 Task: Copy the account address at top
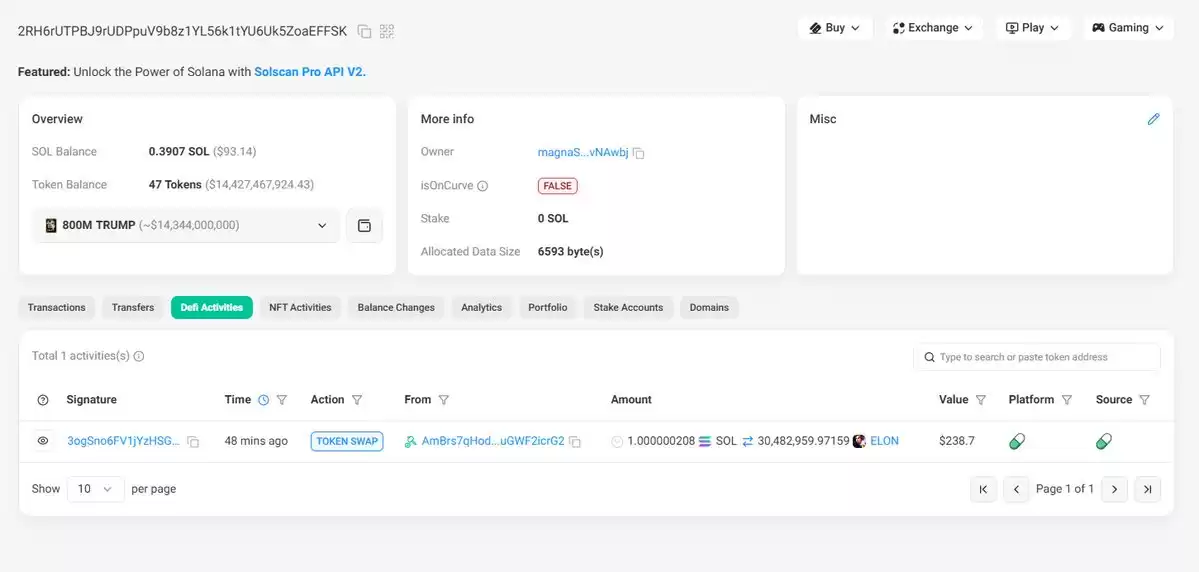tap(365, 31)
